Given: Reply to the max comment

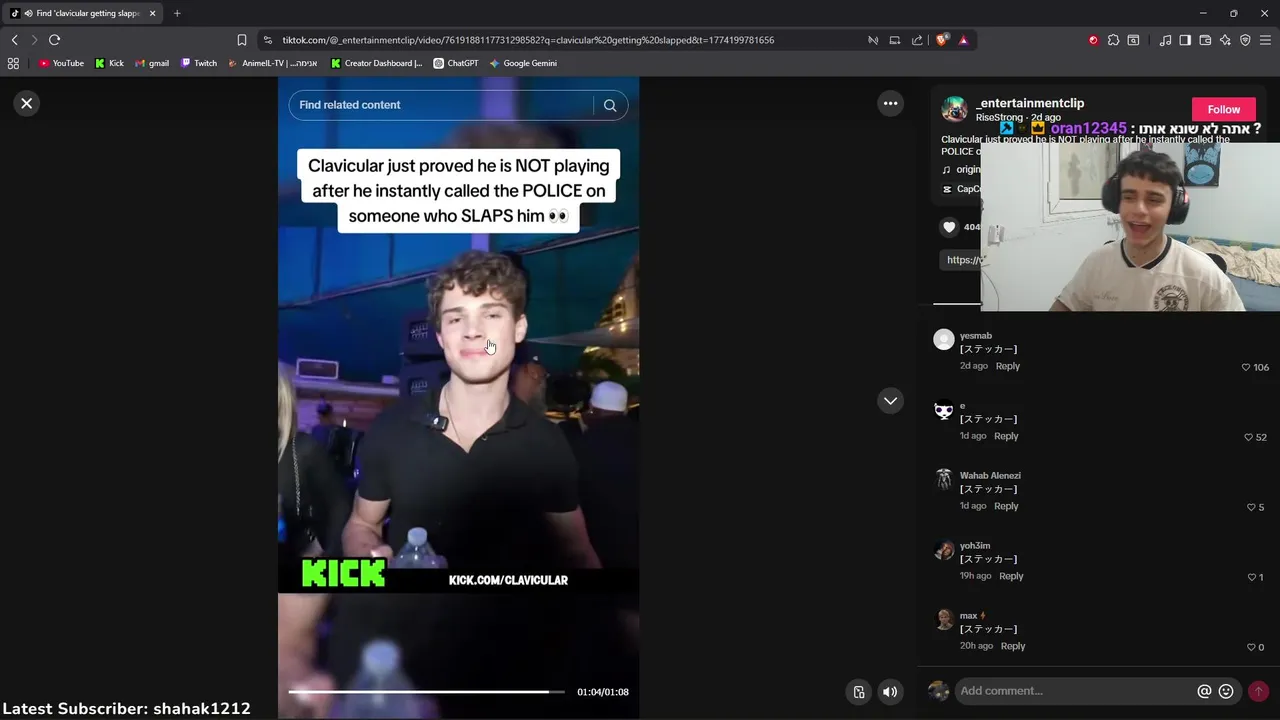Looking at the screenshot, I should 1013,646.
